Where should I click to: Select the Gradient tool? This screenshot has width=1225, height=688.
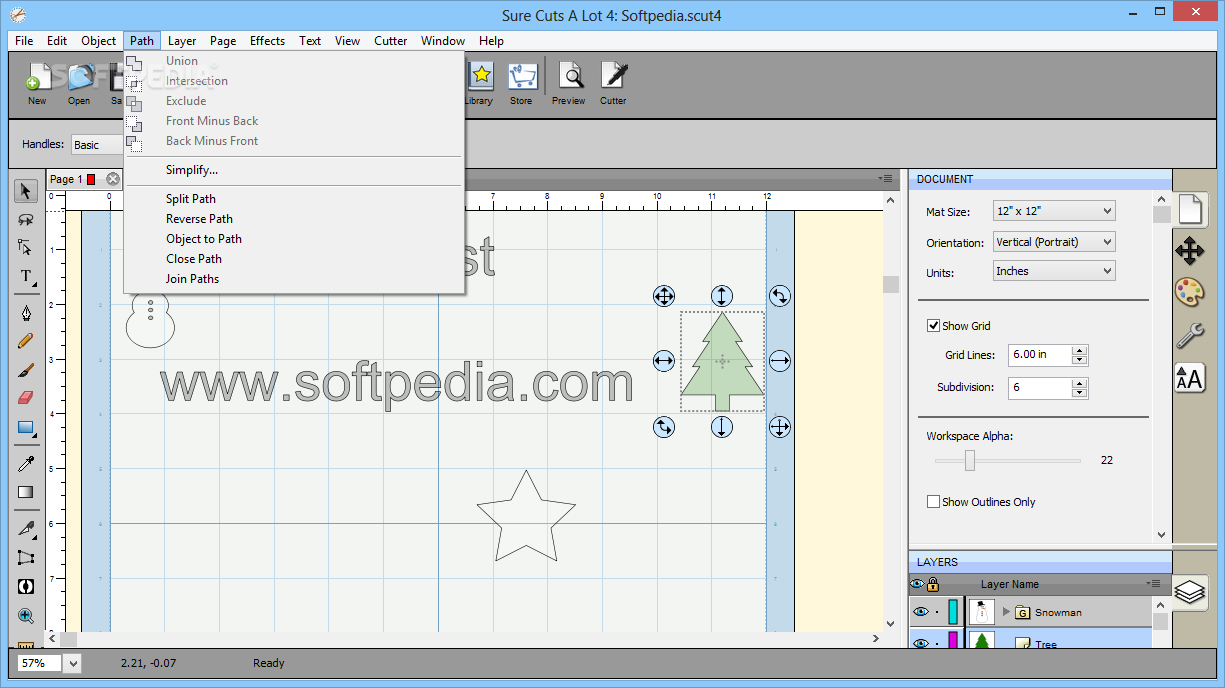click(x=26, y=492)
